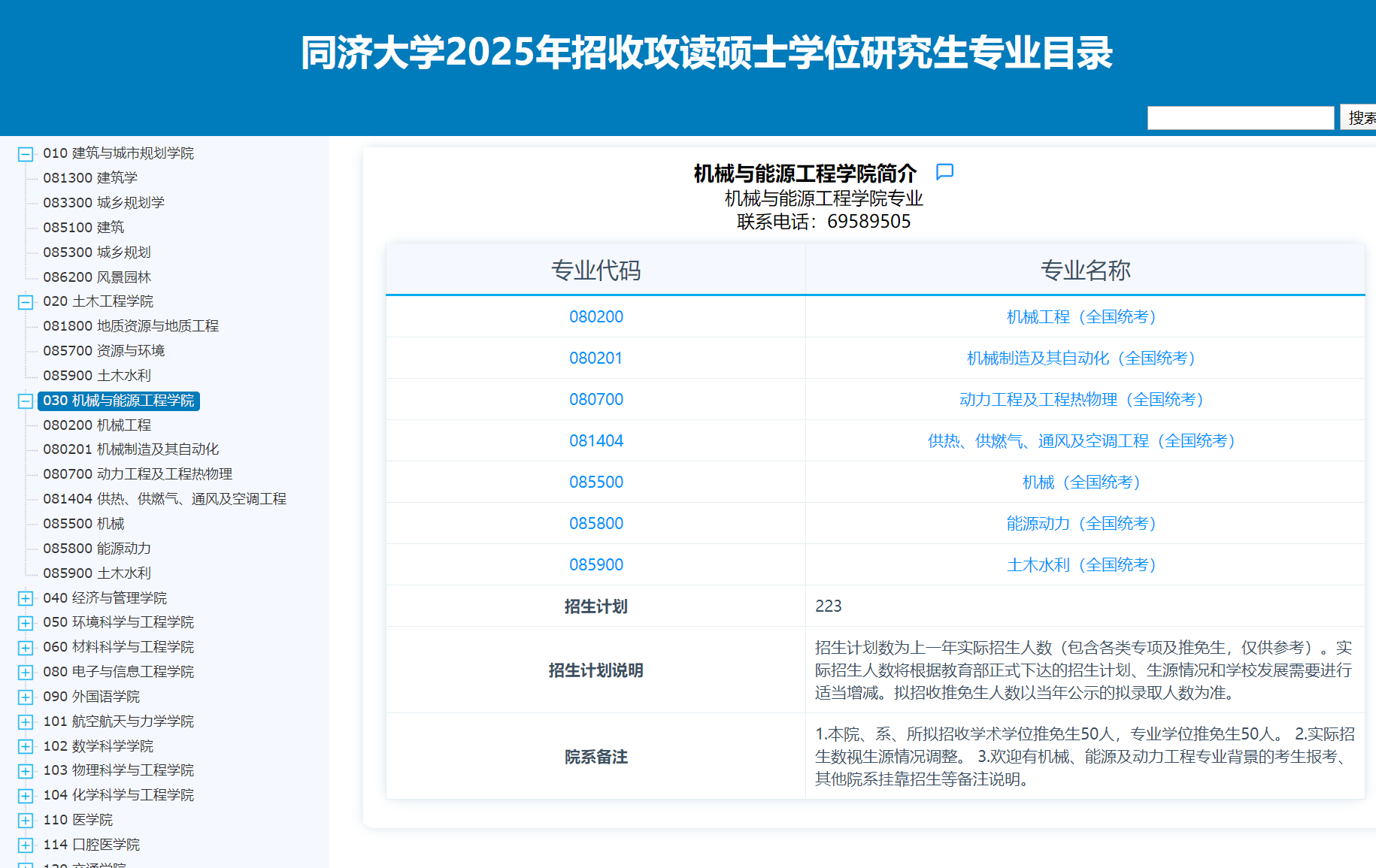
Task: Open 080200 机械工程 in the tree
Action: pyautogui.click(x=97, y=425)
